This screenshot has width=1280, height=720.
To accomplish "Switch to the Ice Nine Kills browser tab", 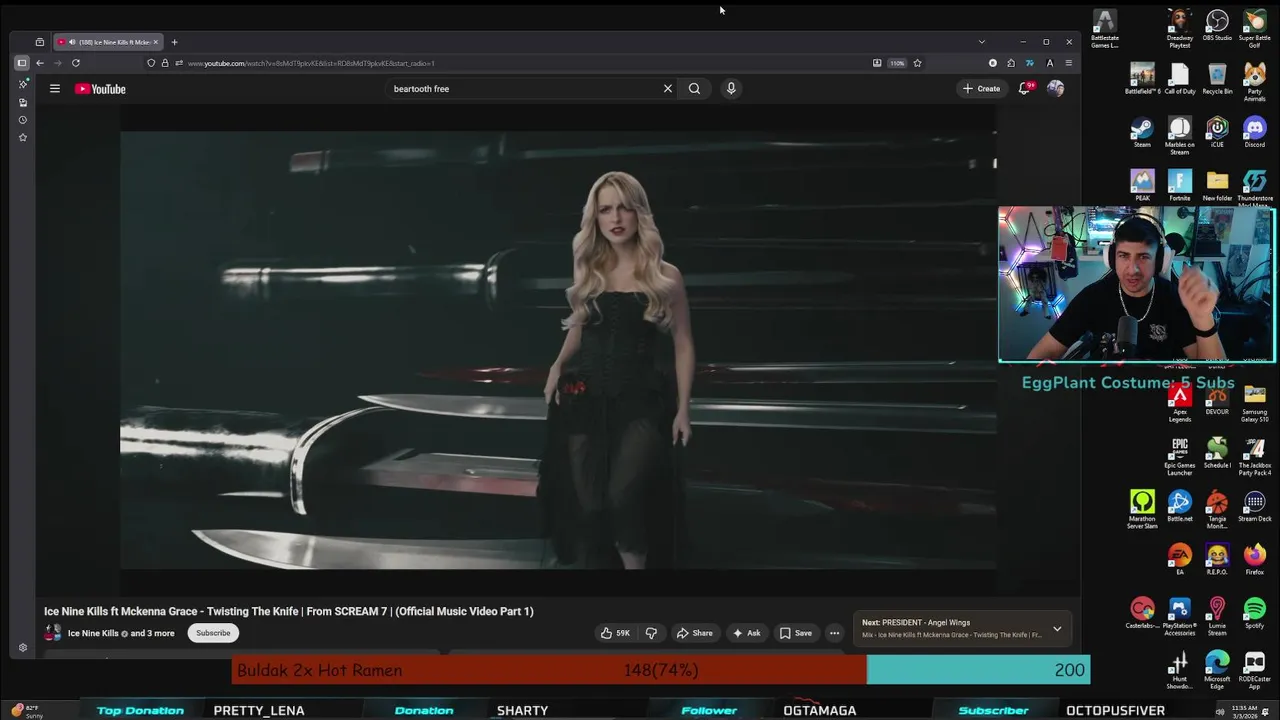I will pos(108,42).
